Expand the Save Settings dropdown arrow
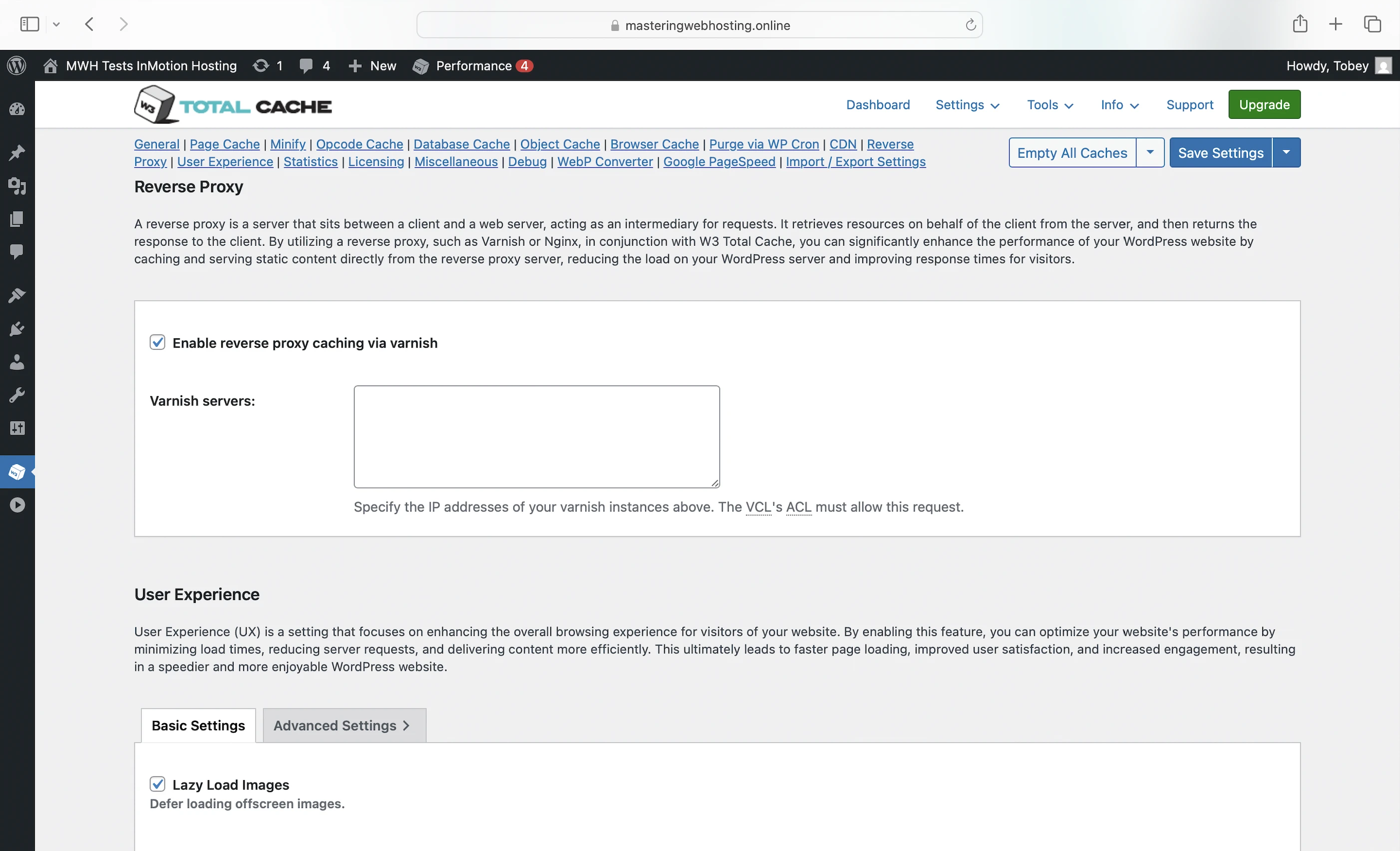Viewport: 1400px width, 851px height. 1286,152
